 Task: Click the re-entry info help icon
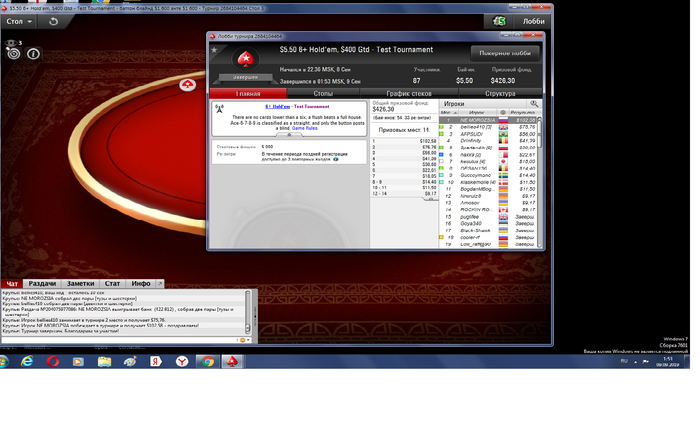coord(336,159)
